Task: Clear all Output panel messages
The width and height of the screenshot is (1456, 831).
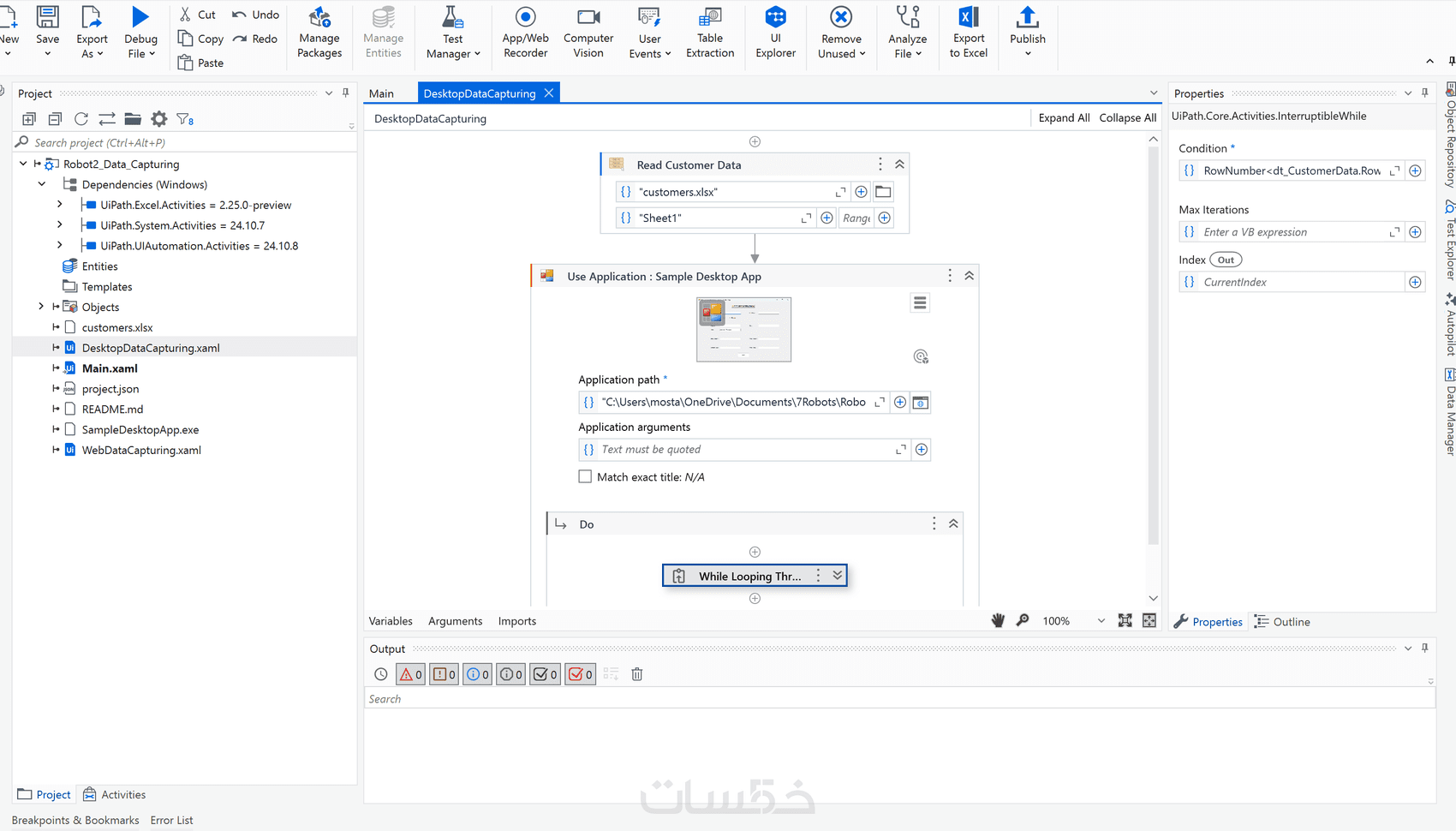Action: click(637, 674)
